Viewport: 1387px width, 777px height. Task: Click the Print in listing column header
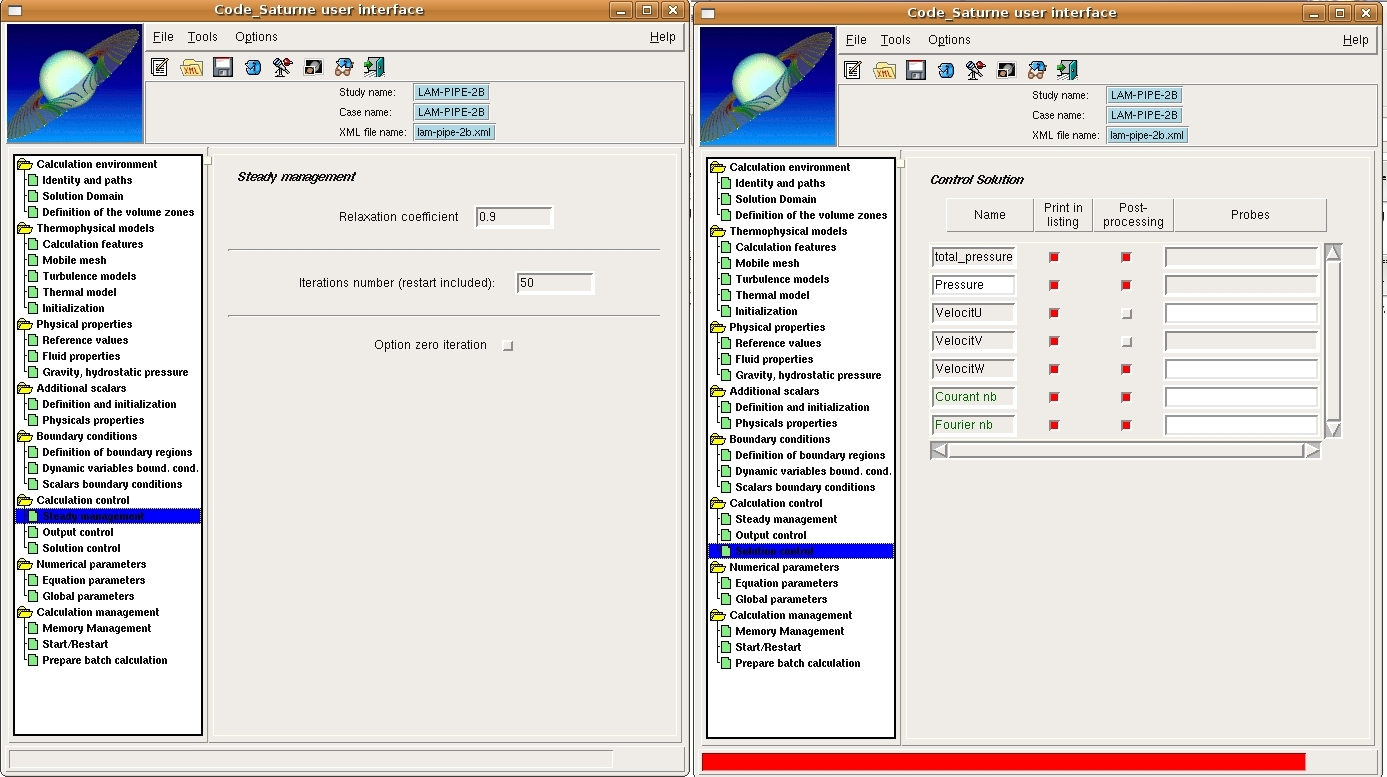coord(1063,215)
